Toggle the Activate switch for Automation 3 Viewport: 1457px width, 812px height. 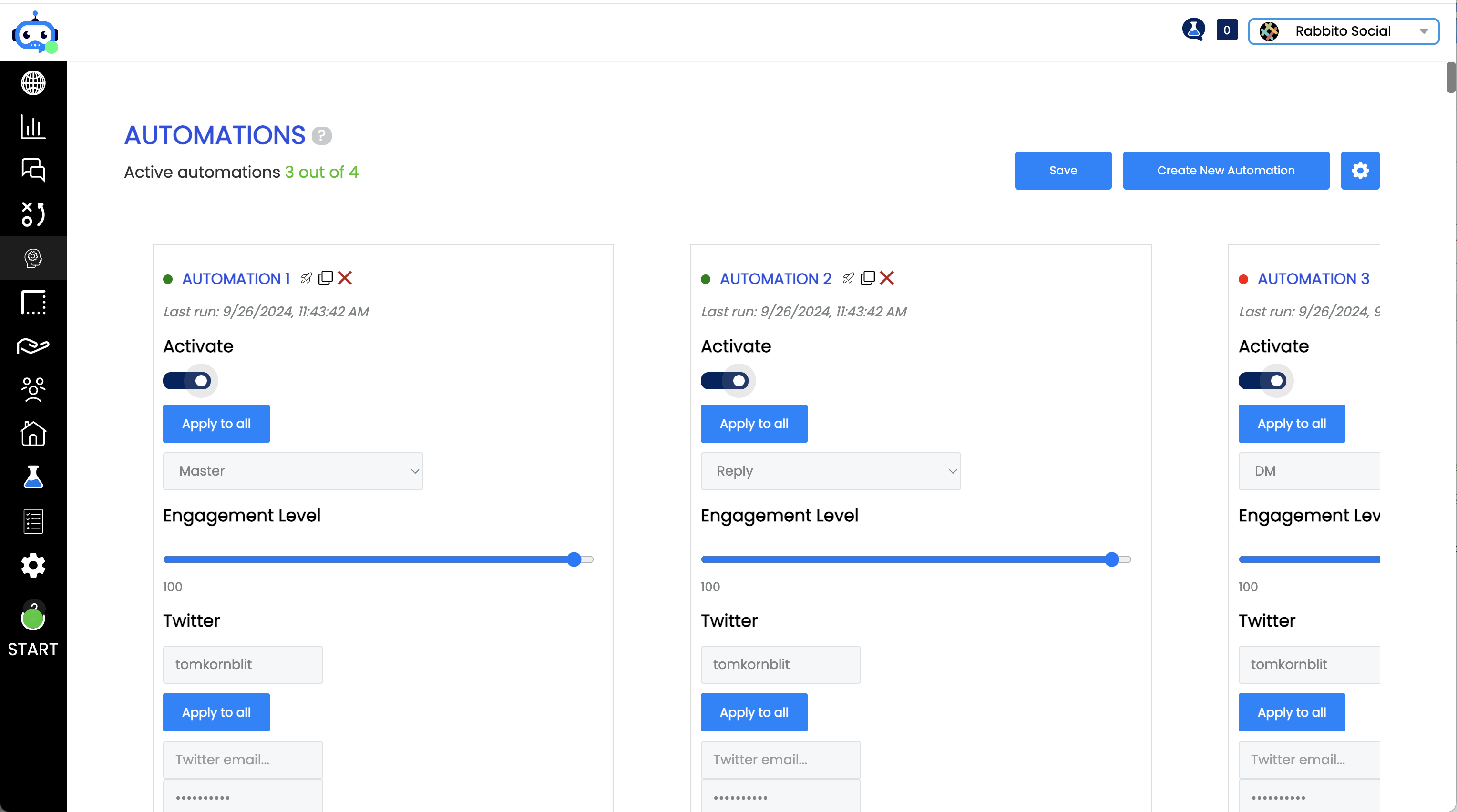tap(1263, 381)
